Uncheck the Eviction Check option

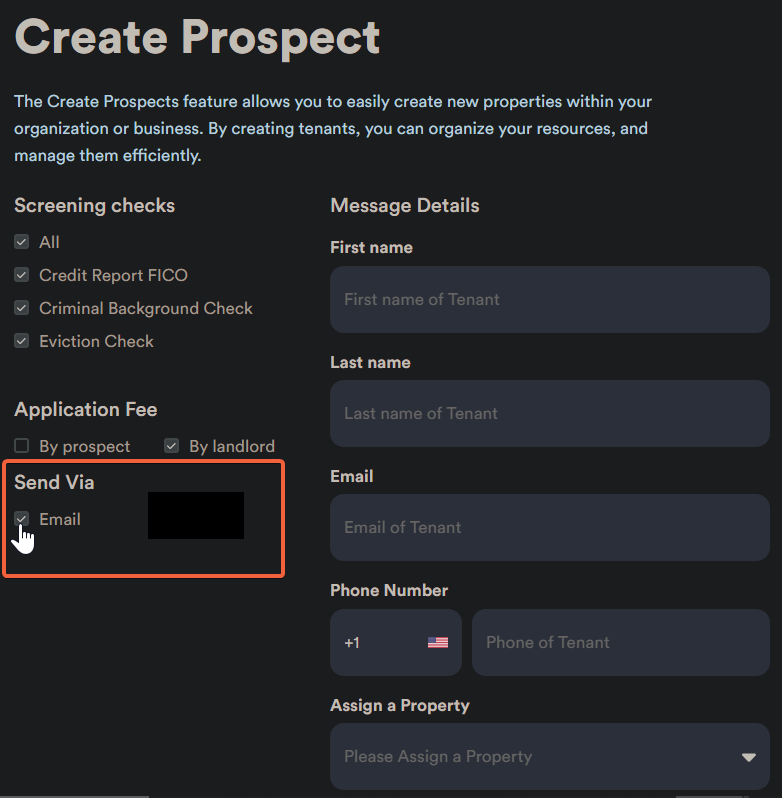pos(22,341)
